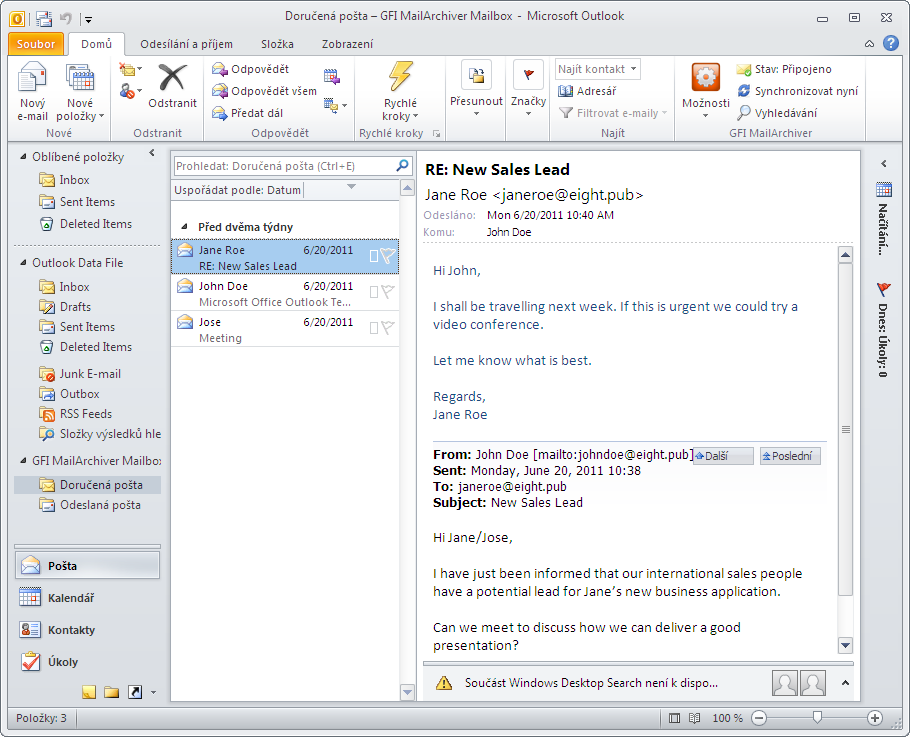Create a new e-mail (Nový e-mail)
Viewport: 910px width, 737px height.
pyautogui.click(x=32, y=92)
